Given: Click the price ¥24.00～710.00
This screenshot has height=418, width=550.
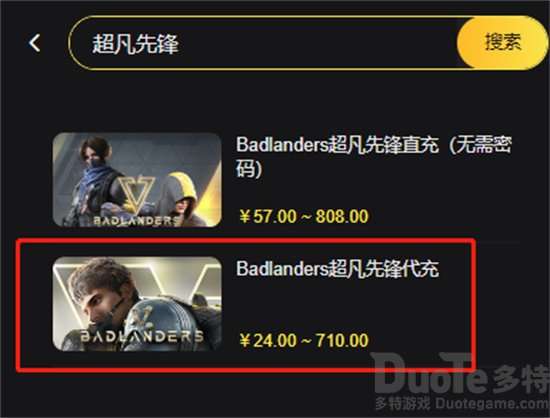Looking at the screenshot, I should [x=304, y=340].
